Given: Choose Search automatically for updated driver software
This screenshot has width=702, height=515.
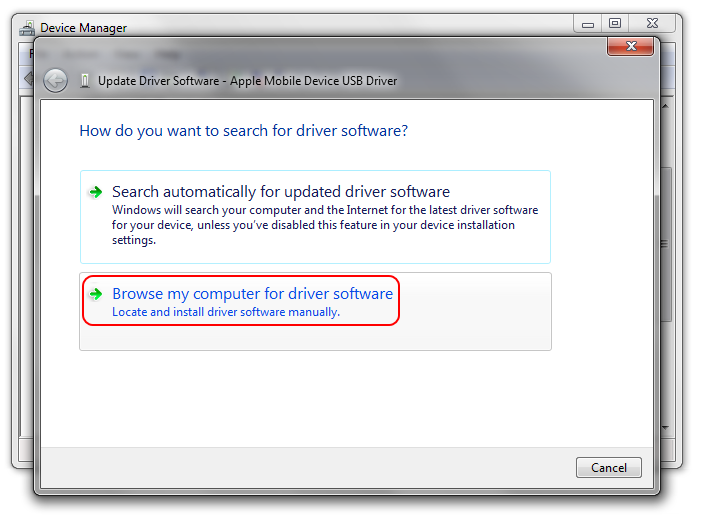Looking at the screenshot, I should (x=281, y=192).
